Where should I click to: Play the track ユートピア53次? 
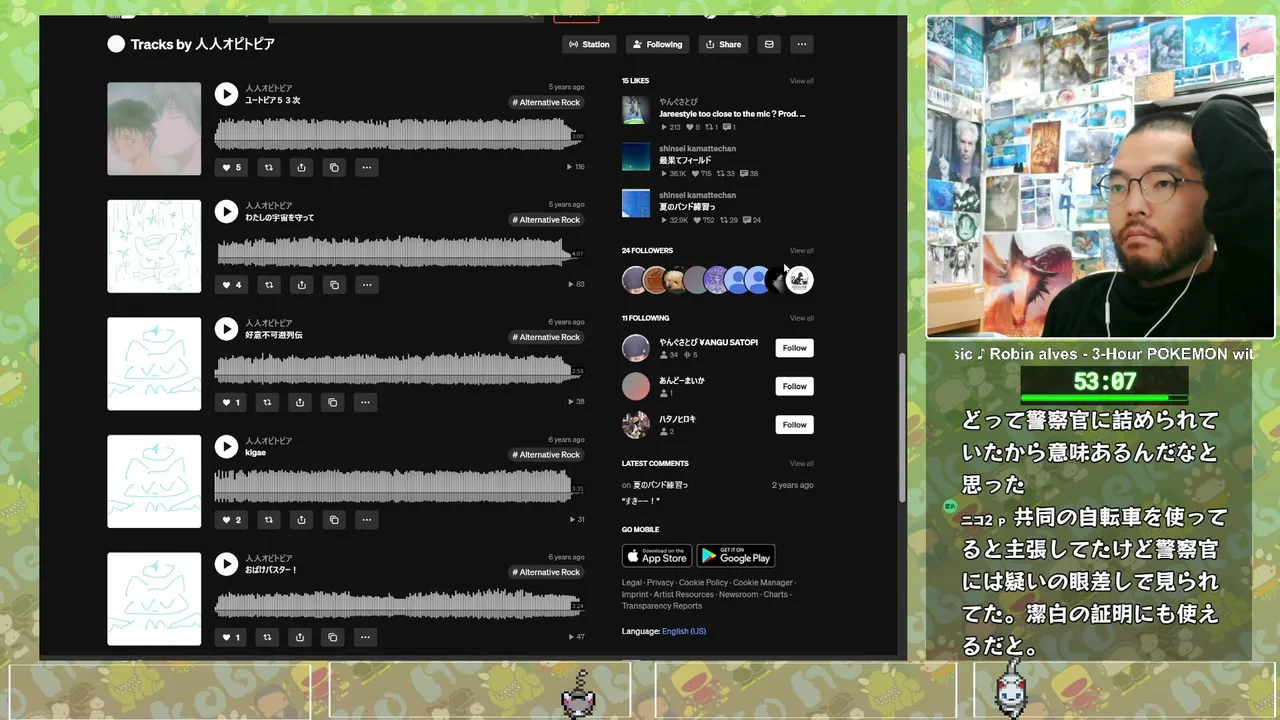tap(226, 94)
